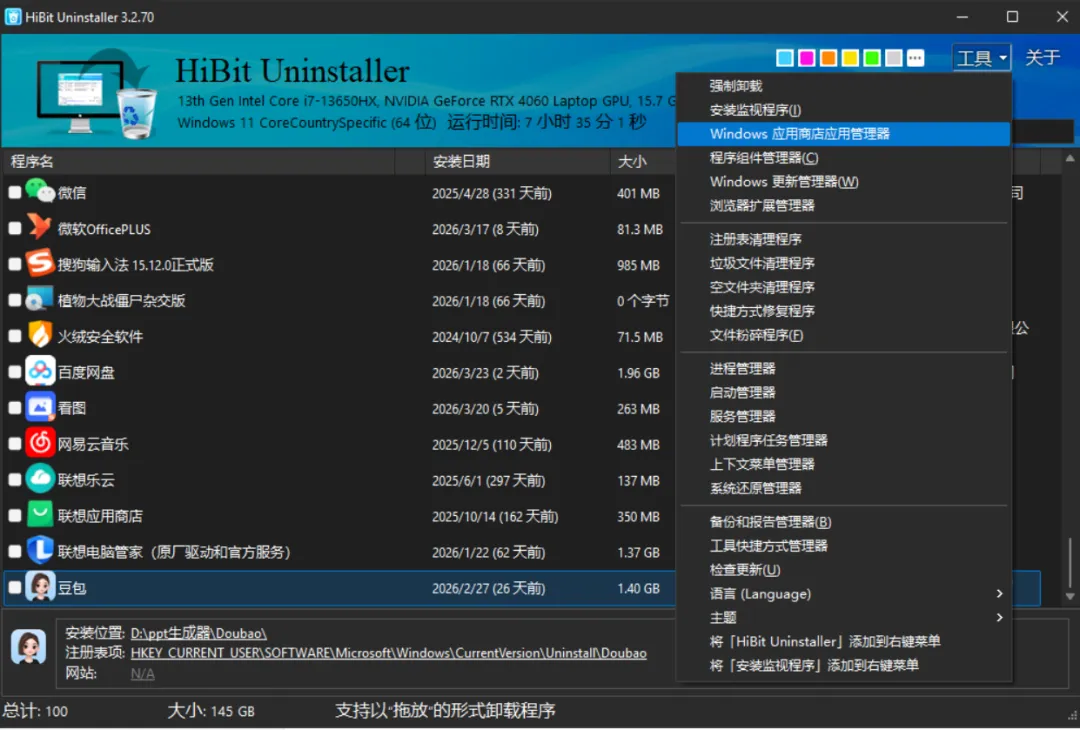
Task: Click the 网易云音乐 program icon
Action: coord(40,443)
